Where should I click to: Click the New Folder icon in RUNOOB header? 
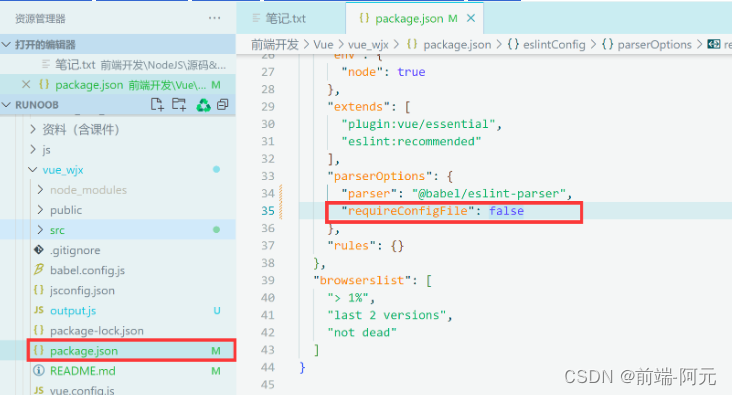click(x=179, y=105)
